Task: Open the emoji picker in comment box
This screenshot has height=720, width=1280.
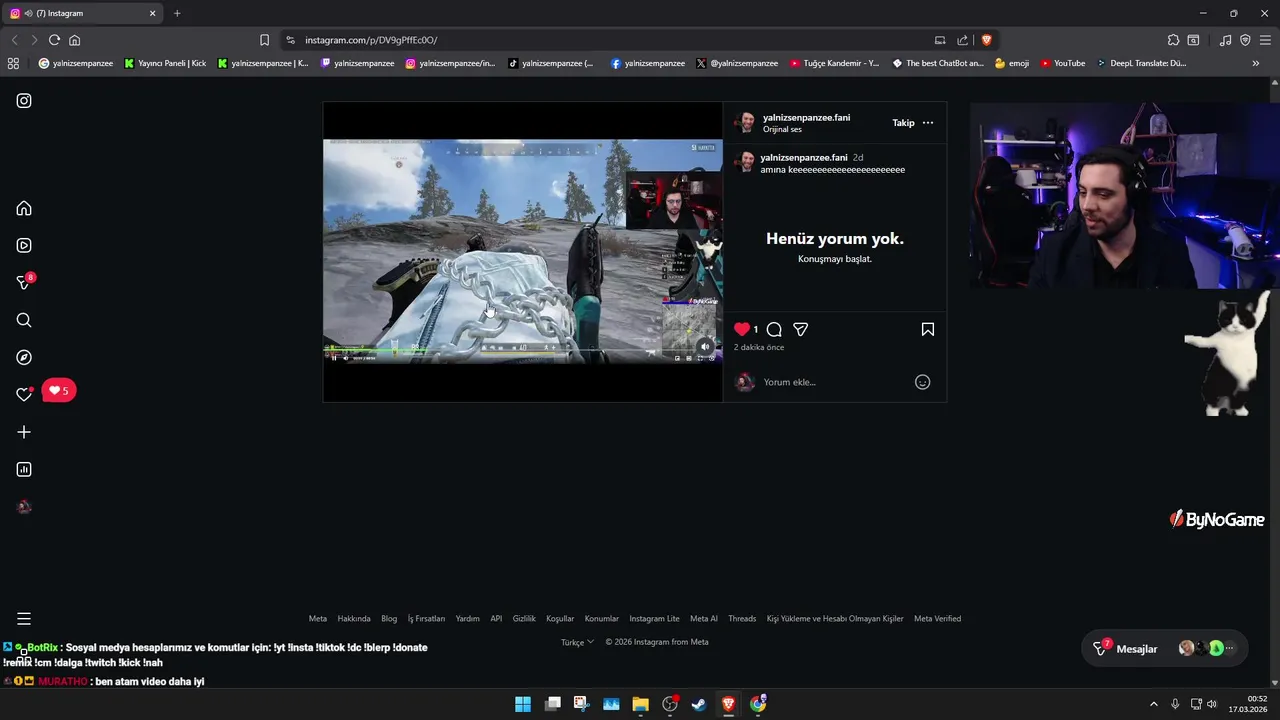Action: point(923,382)
